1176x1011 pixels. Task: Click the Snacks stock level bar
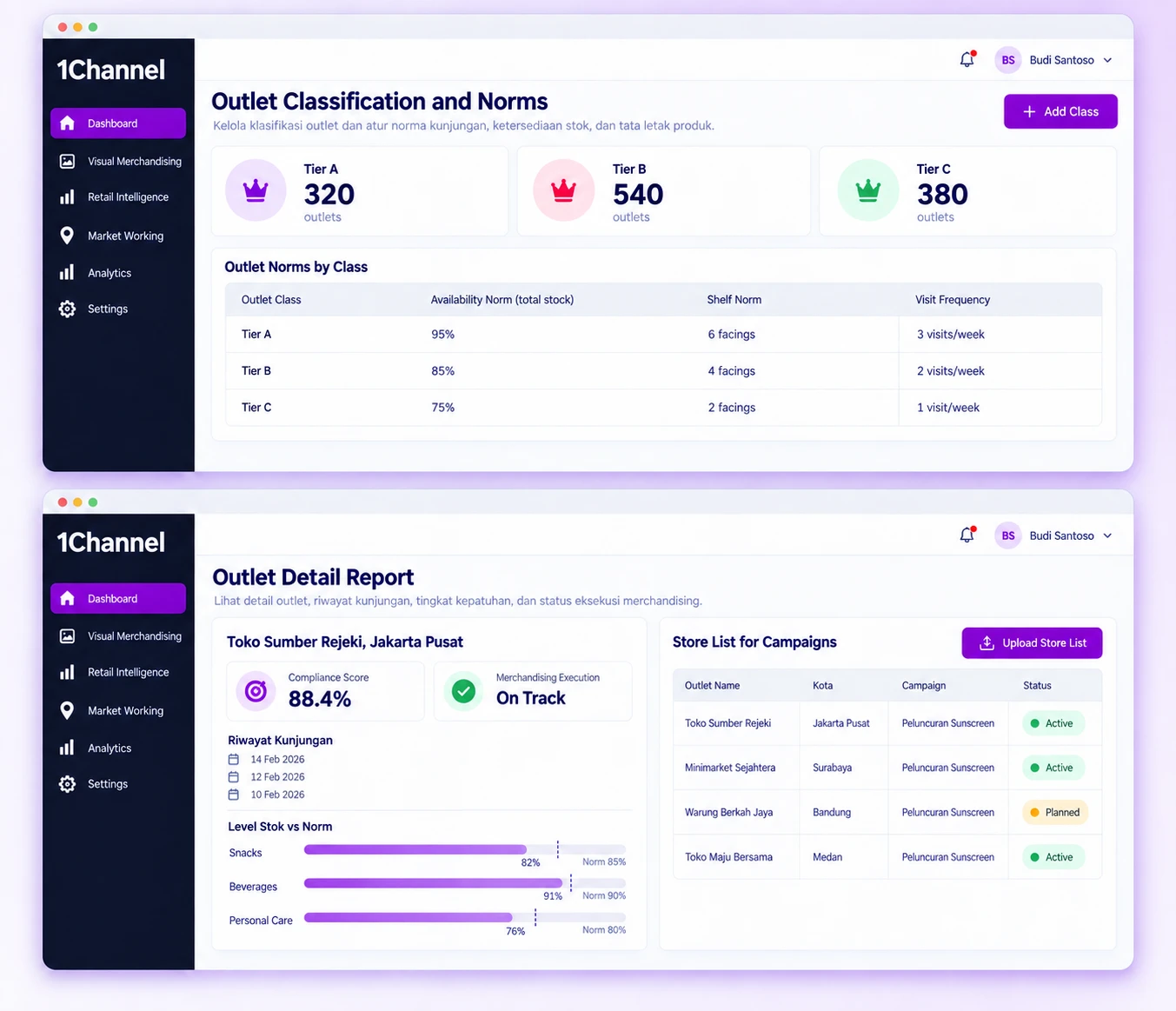(464, 849)
